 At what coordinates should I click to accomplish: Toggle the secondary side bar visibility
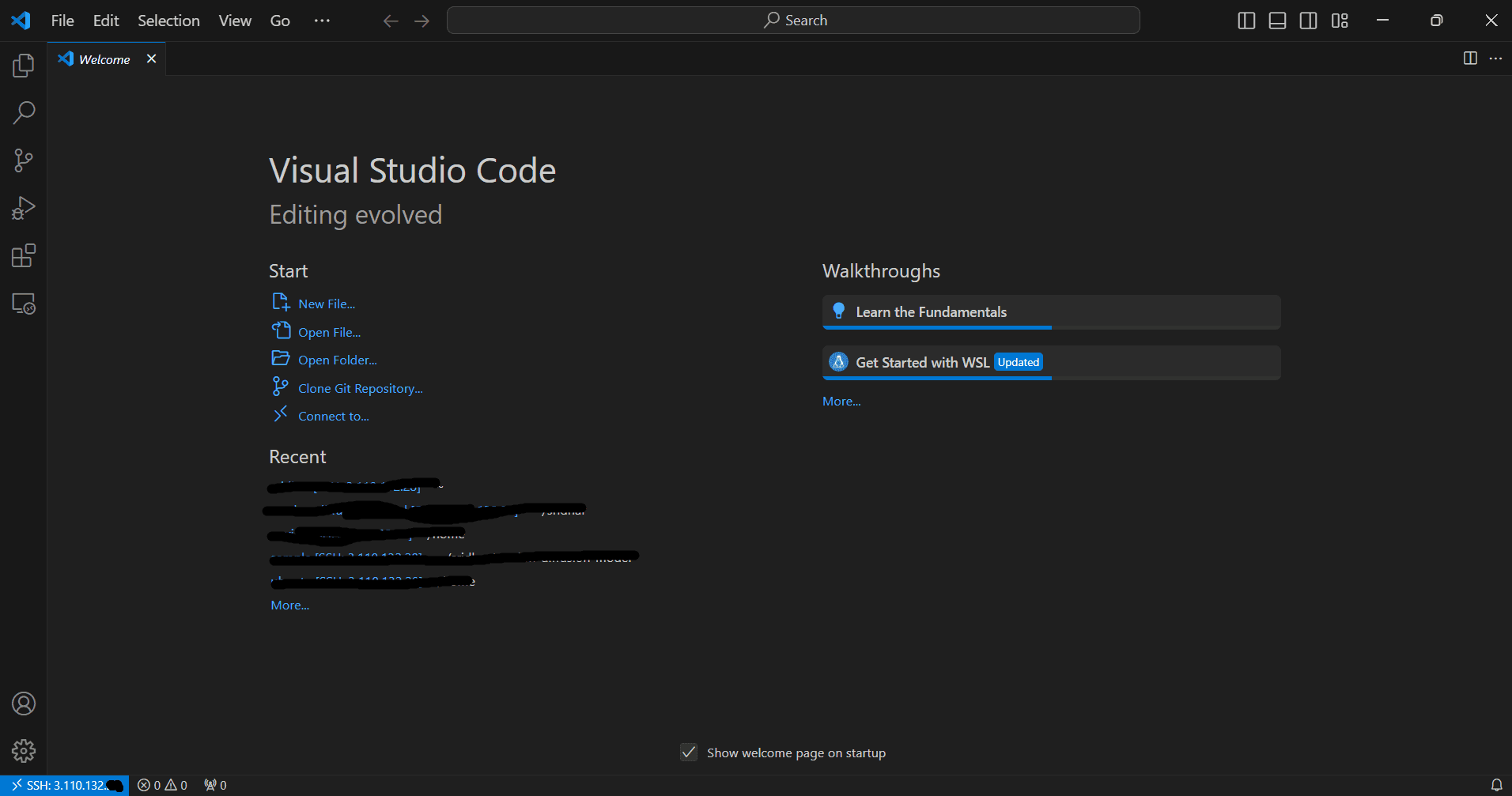click(1309, 21)
